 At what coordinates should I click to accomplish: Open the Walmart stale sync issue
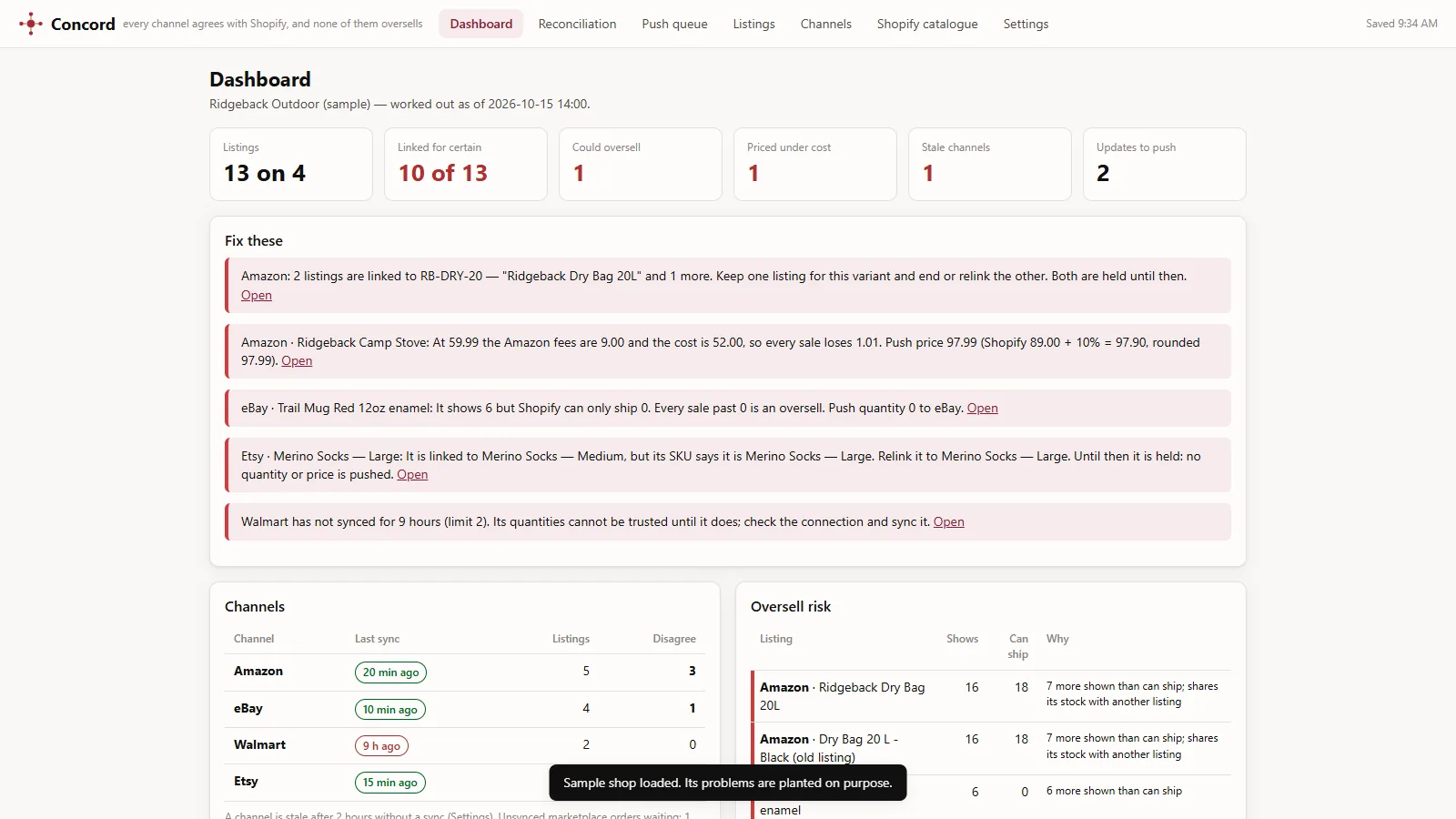(948, 521)
